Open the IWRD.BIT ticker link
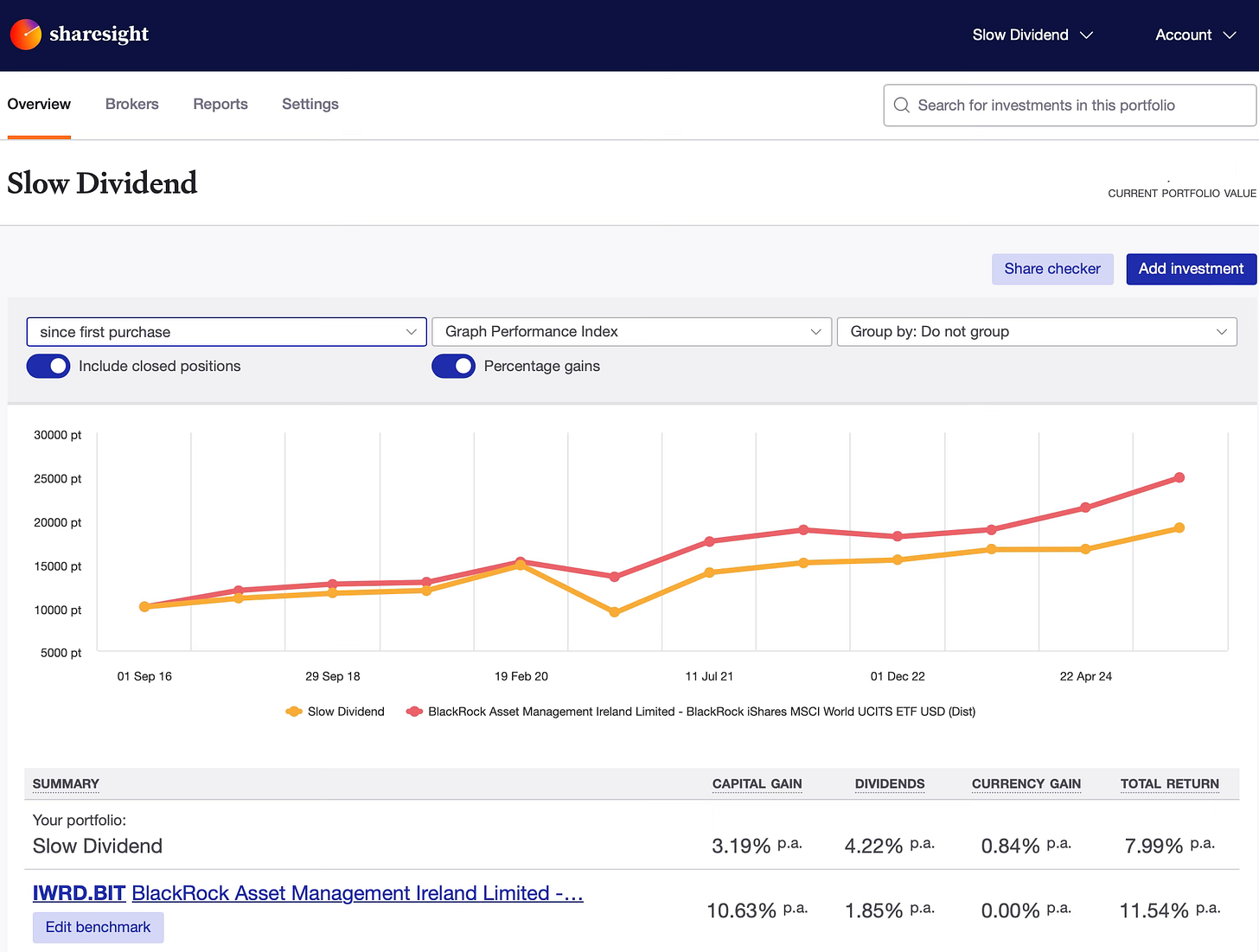The width and height of the screenshot is (1259, 952). pos(80,893)
